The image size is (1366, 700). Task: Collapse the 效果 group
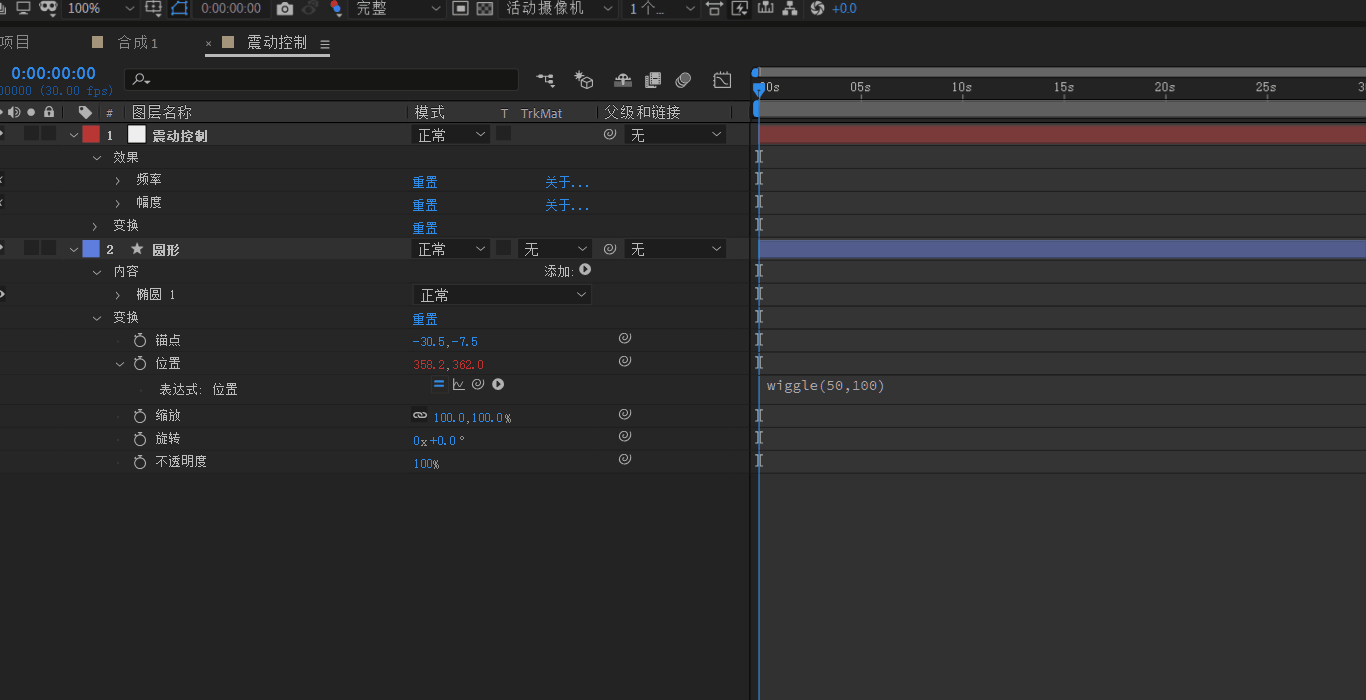[x=97, y=158]
